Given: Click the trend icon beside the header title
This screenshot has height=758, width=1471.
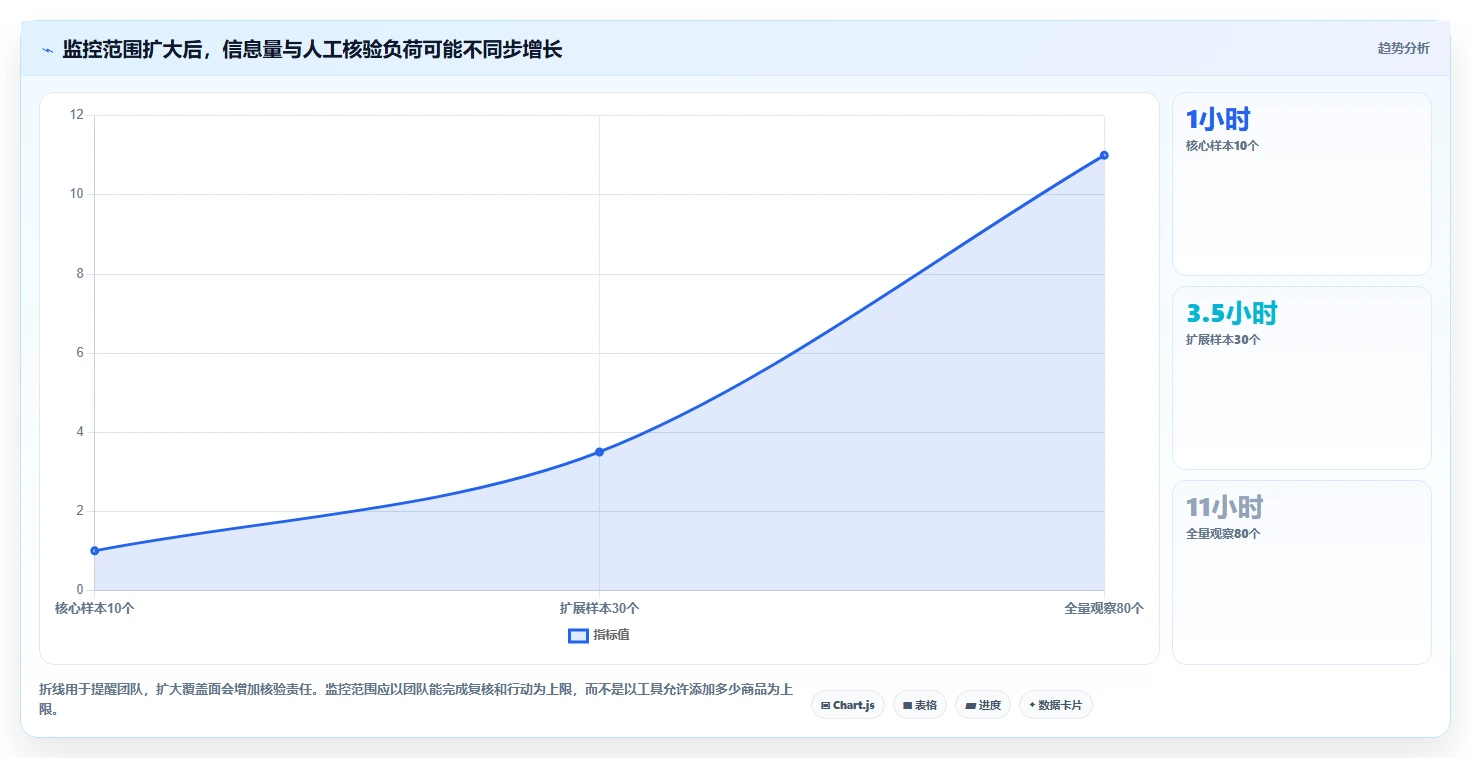Looking at the screenshot, I should (47, 50).
